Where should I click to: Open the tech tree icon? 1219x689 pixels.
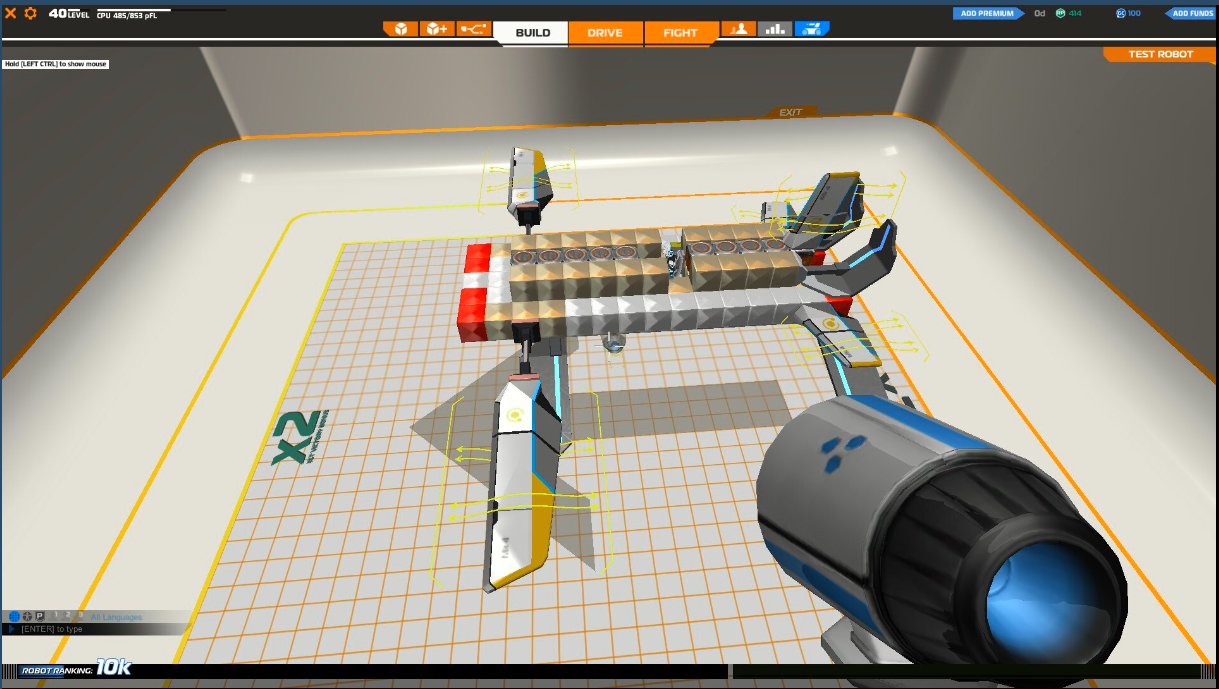click(472, 29)
